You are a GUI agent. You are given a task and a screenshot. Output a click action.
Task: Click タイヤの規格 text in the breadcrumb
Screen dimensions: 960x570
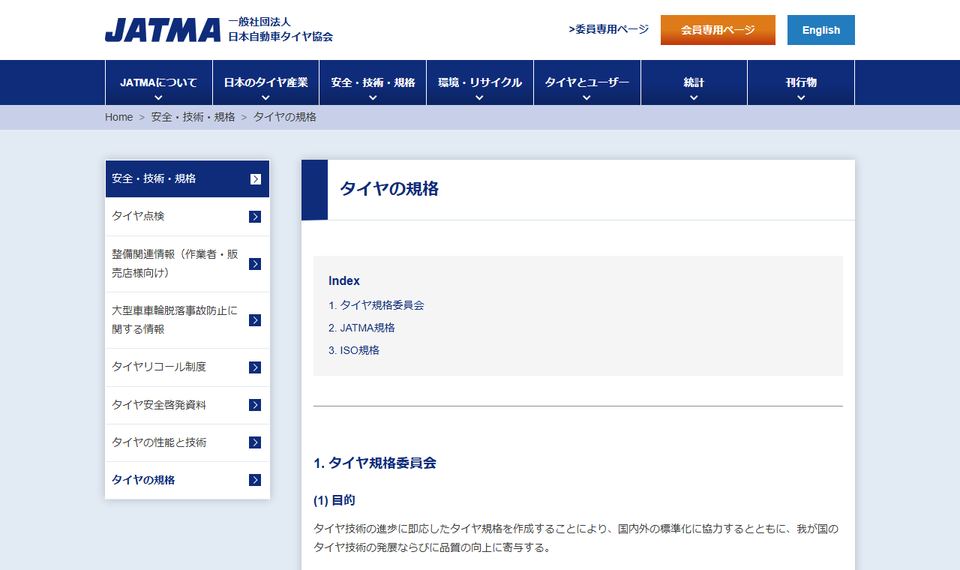pyautogui.click(x=285, y=117)
